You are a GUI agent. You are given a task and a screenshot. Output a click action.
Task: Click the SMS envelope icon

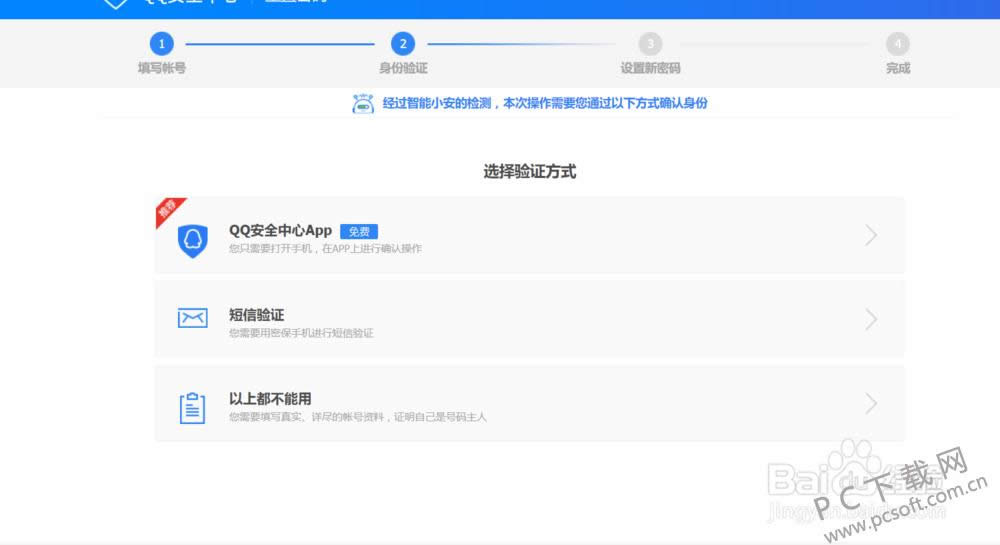[193, 317]
